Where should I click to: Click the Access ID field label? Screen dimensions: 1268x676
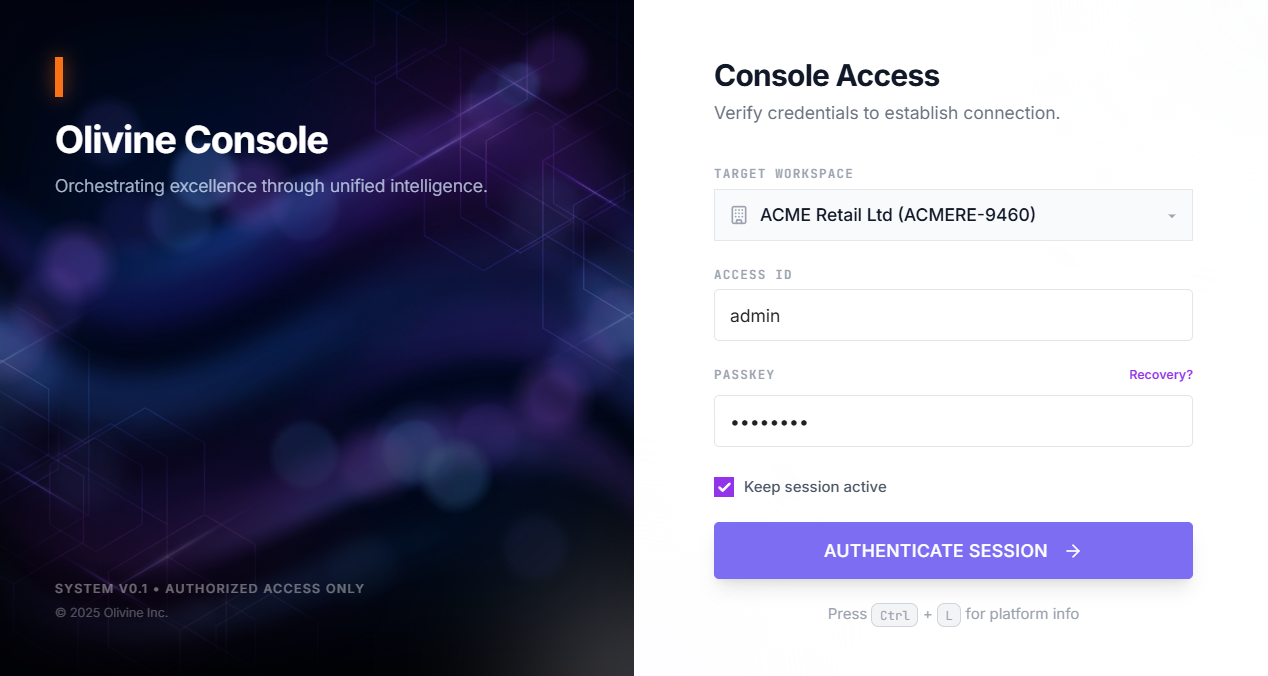pyautogui.click(x=753, y=275)
